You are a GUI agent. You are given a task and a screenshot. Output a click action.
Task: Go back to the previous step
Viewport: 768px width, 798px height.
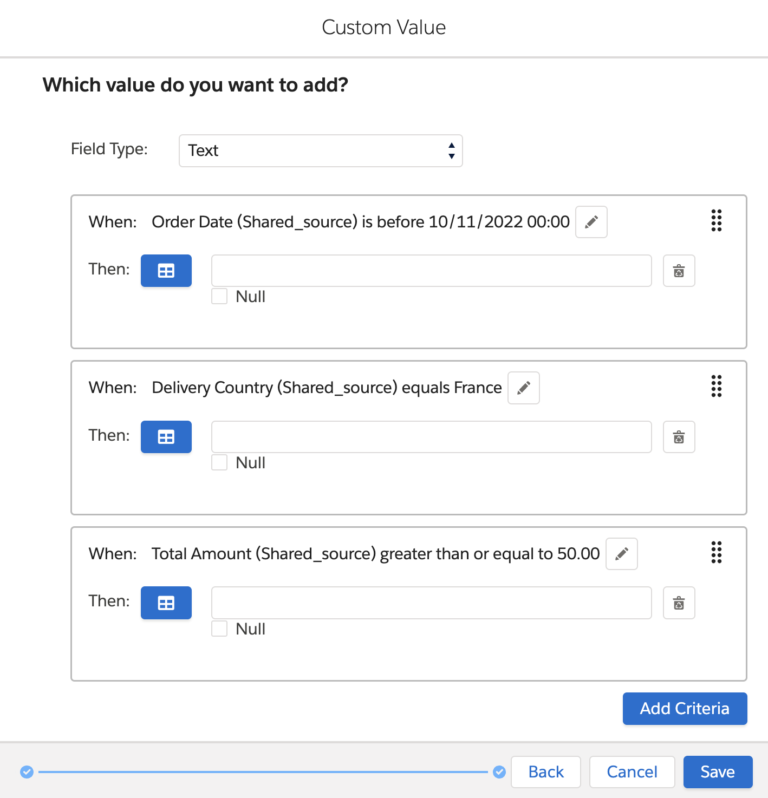pos(546,772)
